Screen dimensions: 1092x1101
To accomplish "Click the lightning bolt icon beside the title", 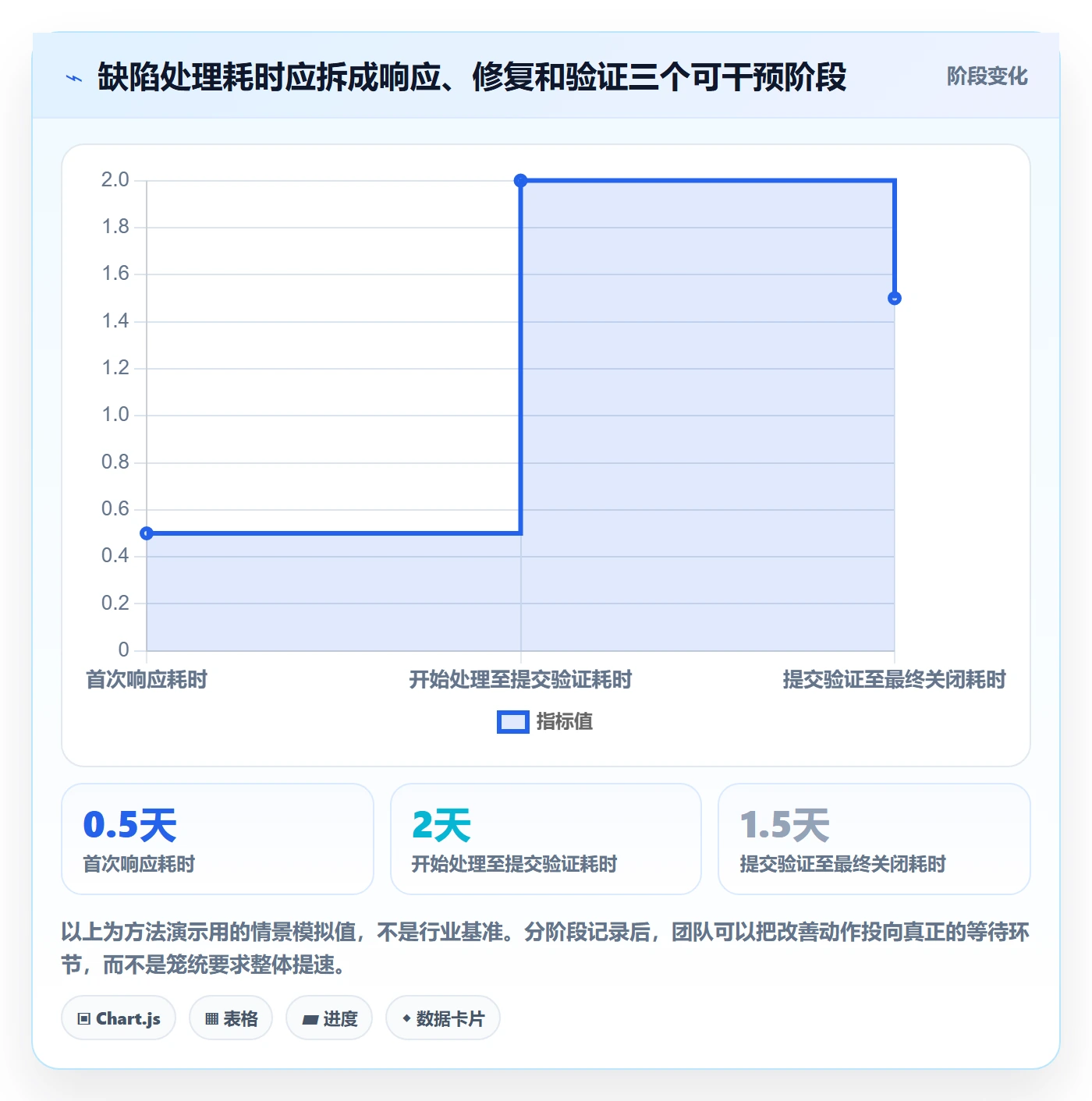I will [74, 78].
